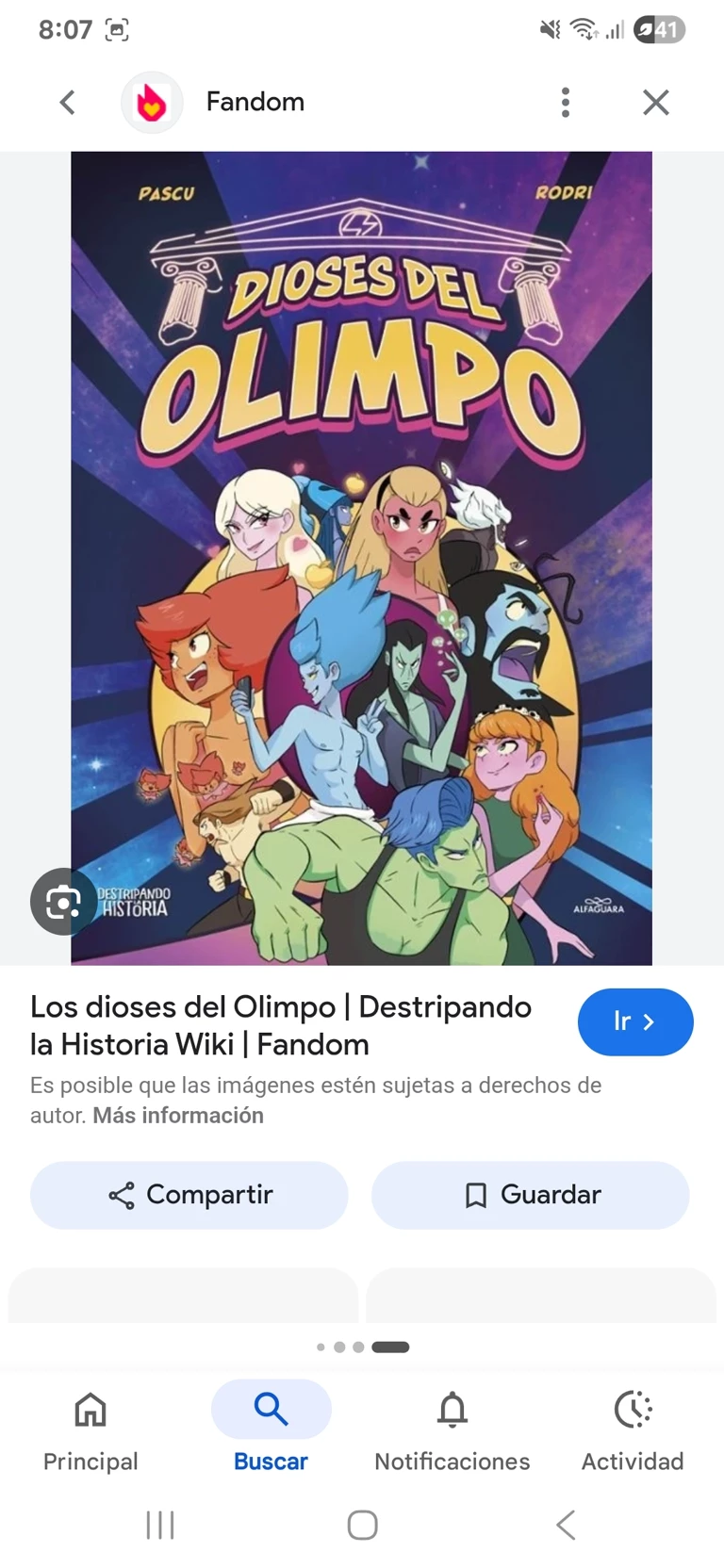Viewport: 724px width, 1568px height.
Task: Select the active page indicator pill
Action: click(390, 1347)
